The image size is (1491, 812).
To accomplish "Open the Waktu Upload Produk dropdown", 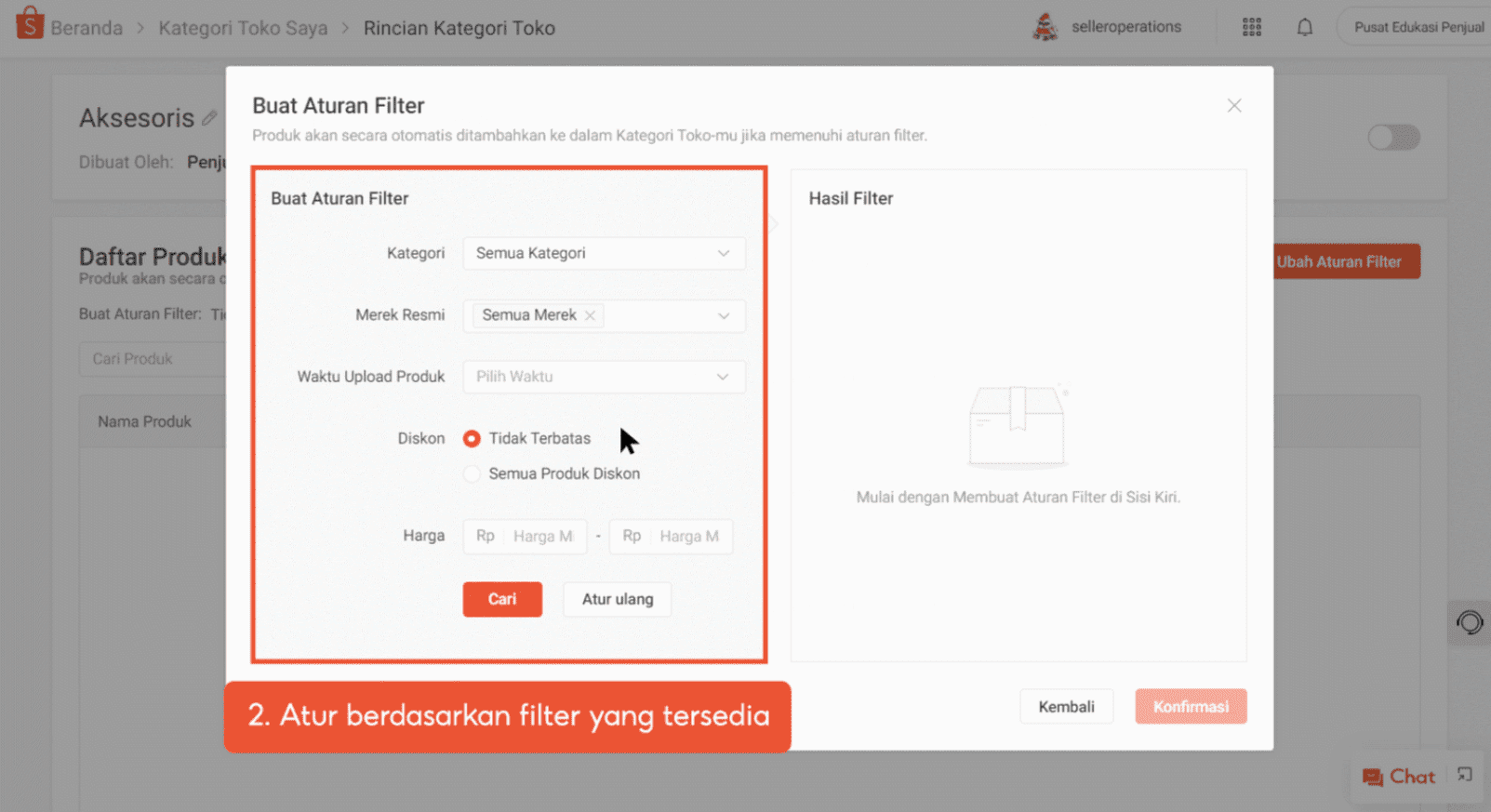I will click(604, 377).
